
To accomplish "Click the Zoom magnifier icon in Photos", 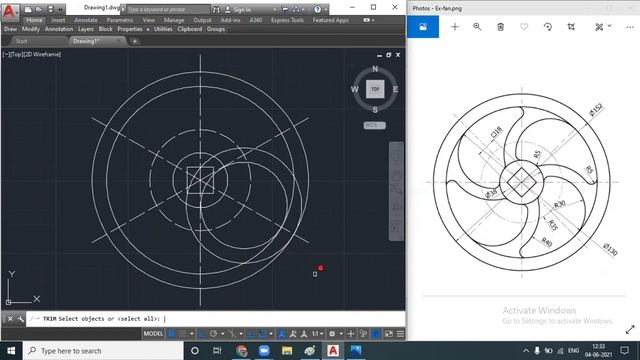I will coord(477,27).
